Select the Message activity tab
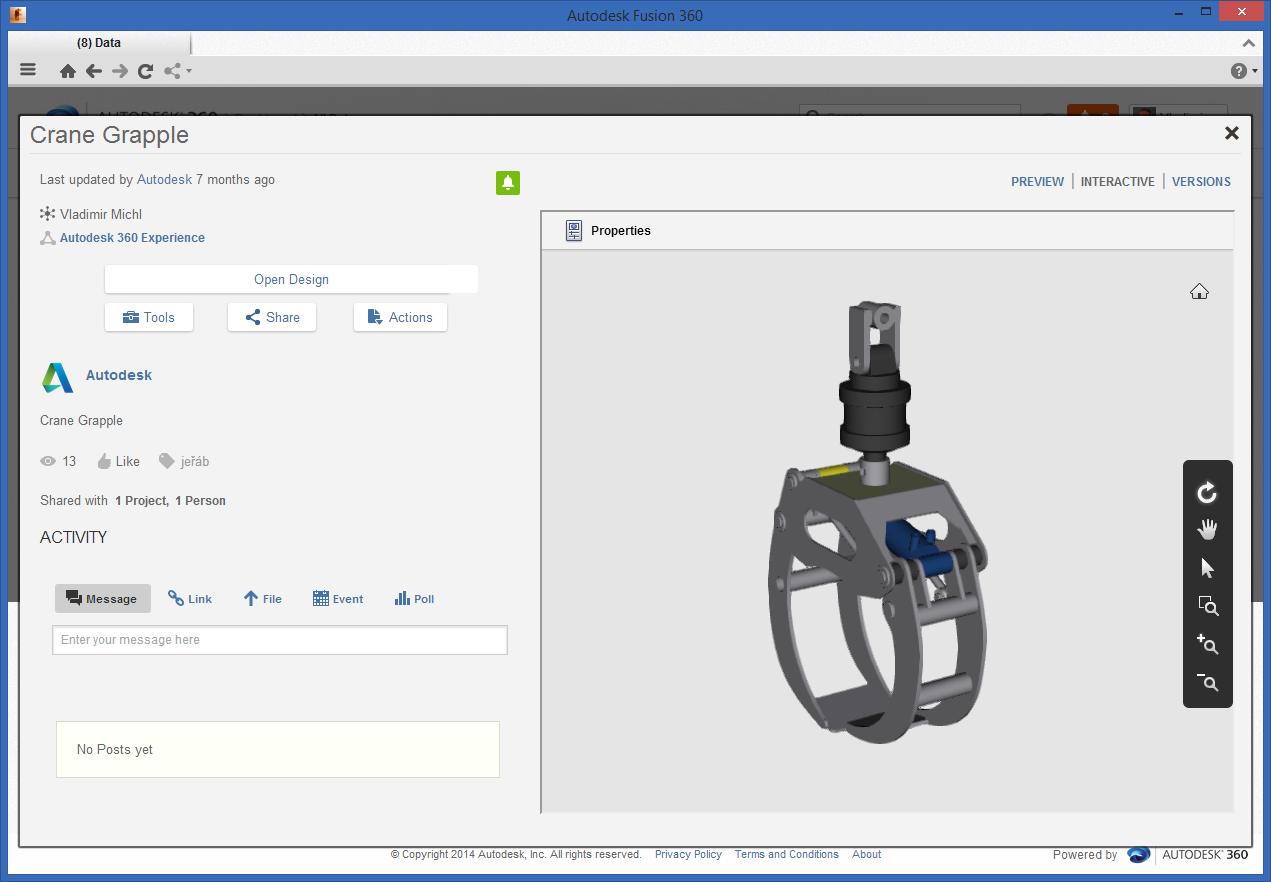Image resolution: width=1271 pixels, height=882 pixels. coord(103,599)
